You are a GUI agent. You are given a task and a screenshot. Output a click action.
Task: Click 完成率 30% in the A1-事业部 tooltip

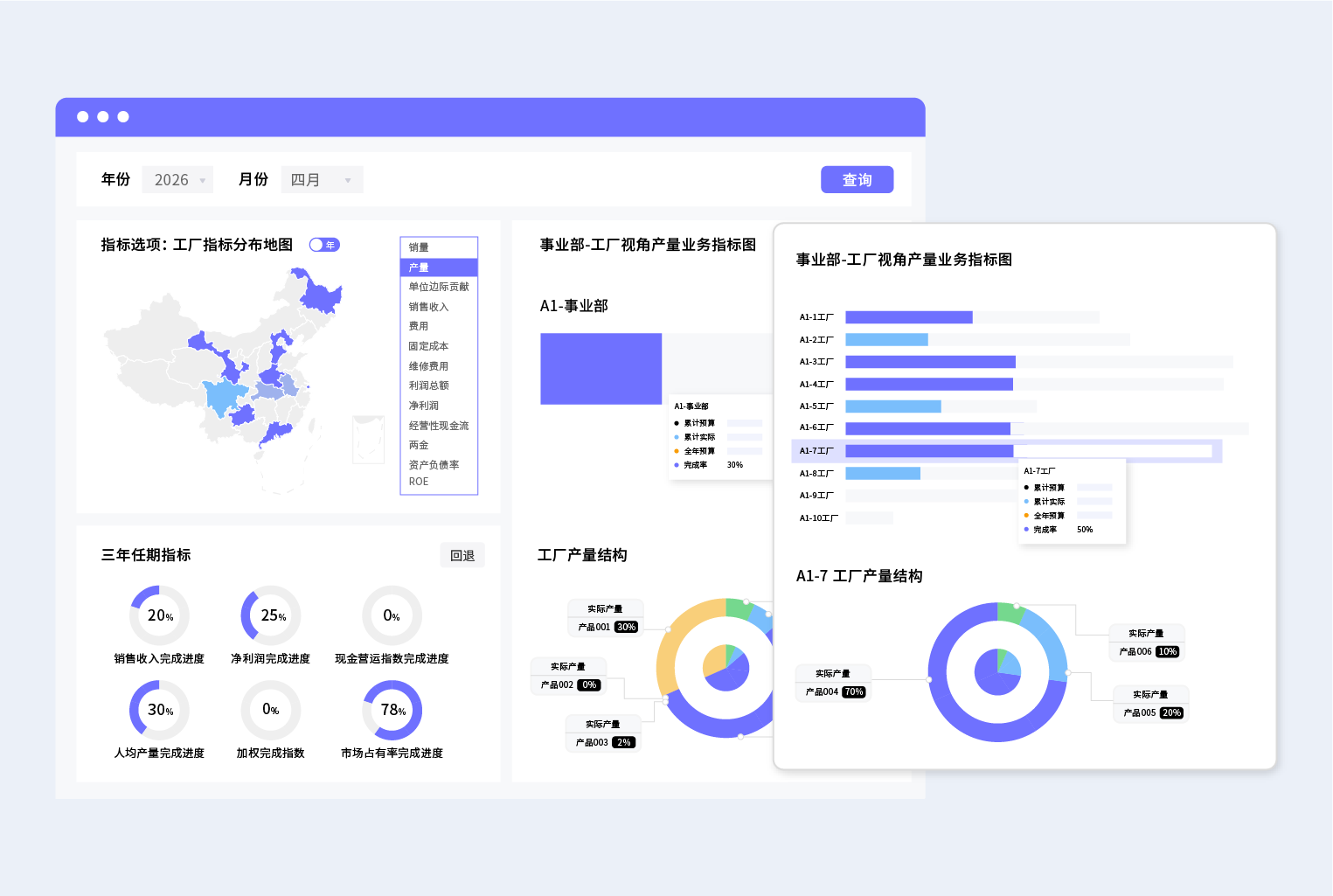[x=709, y=465]
